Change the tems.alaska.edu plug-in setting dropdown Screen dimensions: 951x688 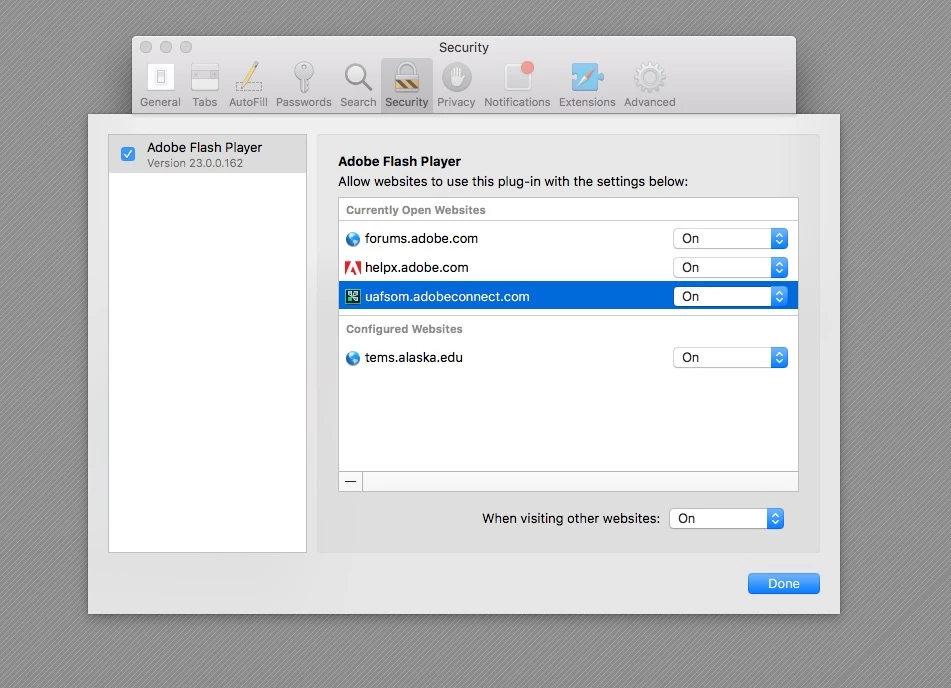coord(730,357)
